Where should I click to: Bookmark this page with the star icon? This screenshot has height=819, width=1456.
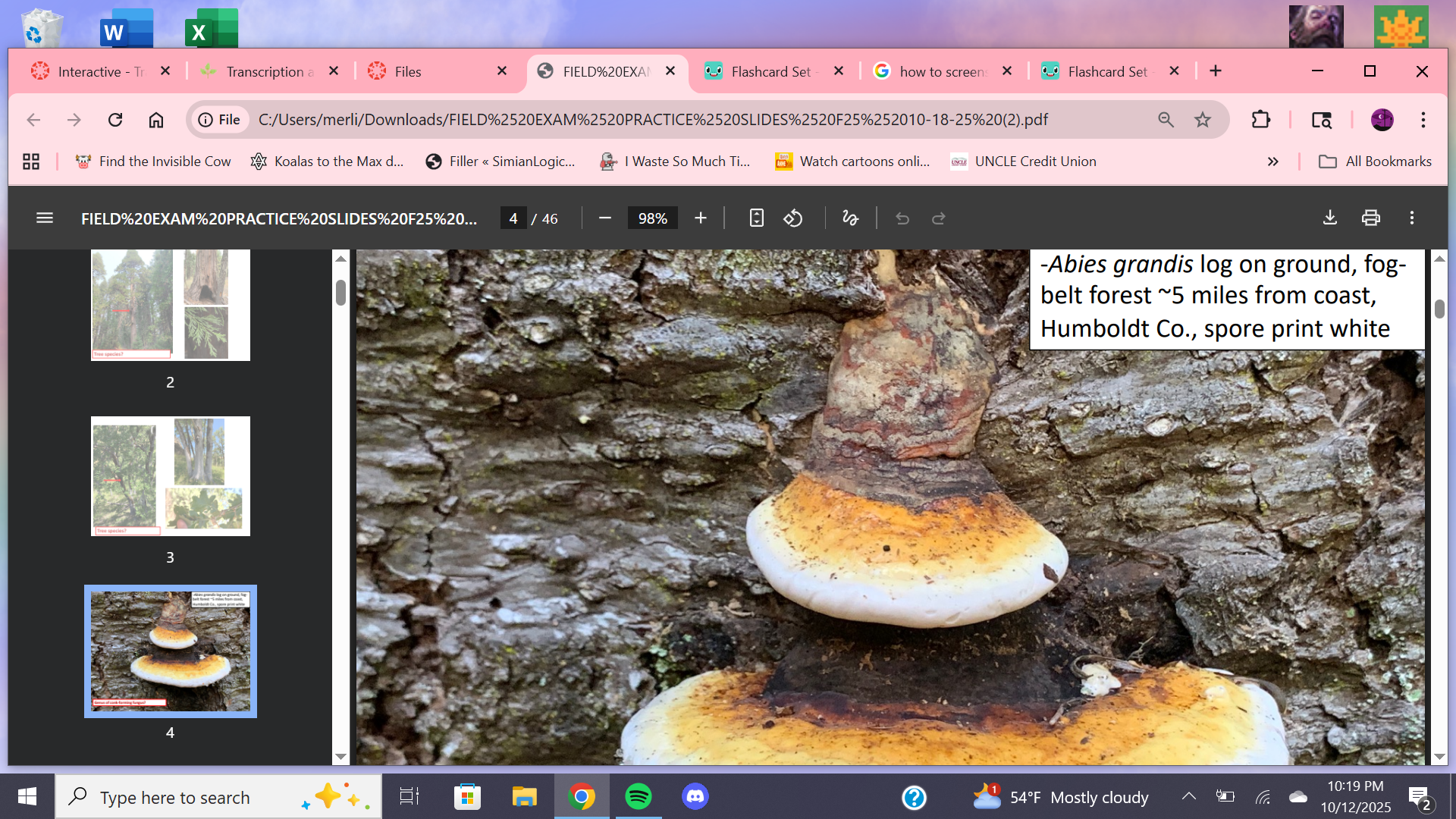point(1203,120)
